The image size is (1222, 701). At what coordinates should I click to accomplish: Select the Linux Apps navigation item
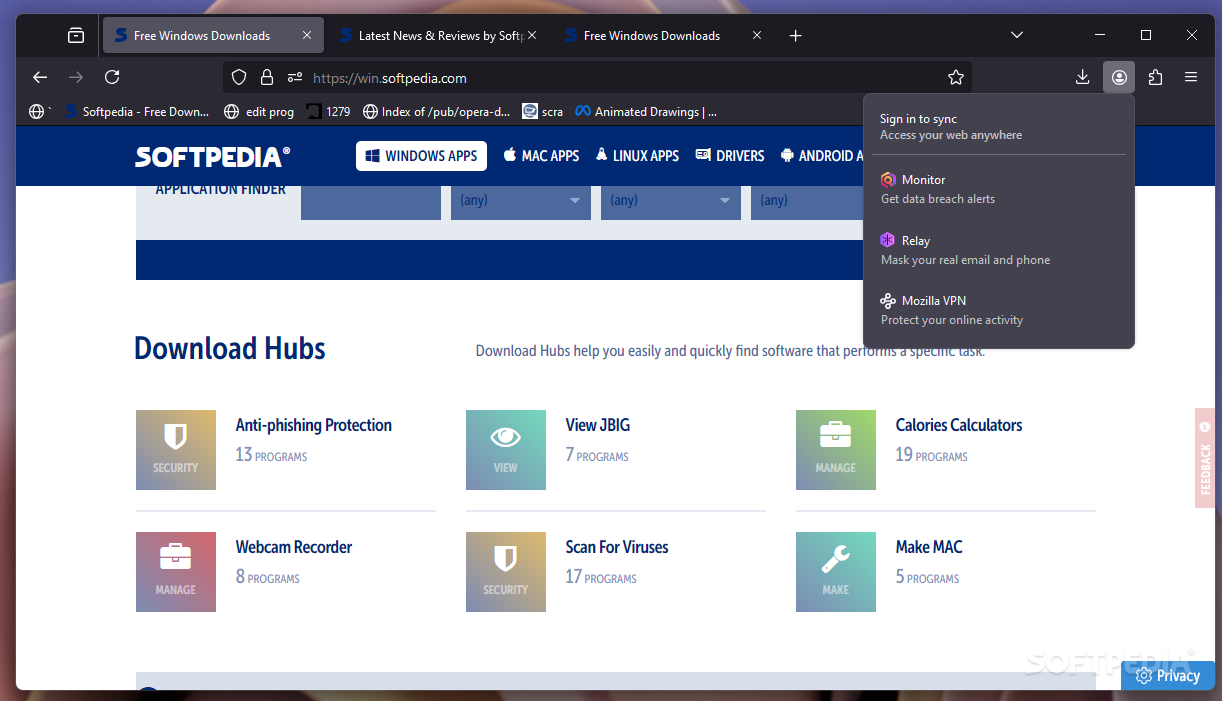pos(637,156)
